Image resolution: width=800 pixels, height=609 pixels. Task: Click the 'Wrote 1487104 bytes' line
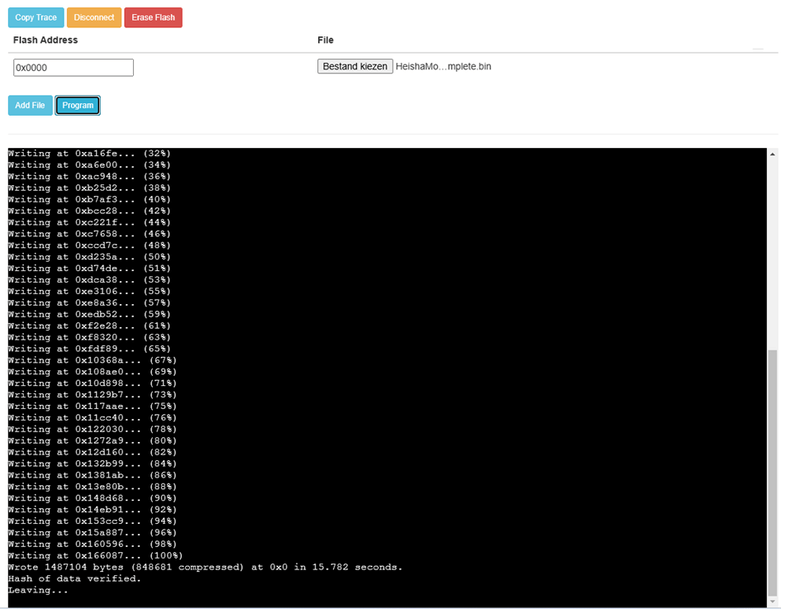click(x=205, y=567)
